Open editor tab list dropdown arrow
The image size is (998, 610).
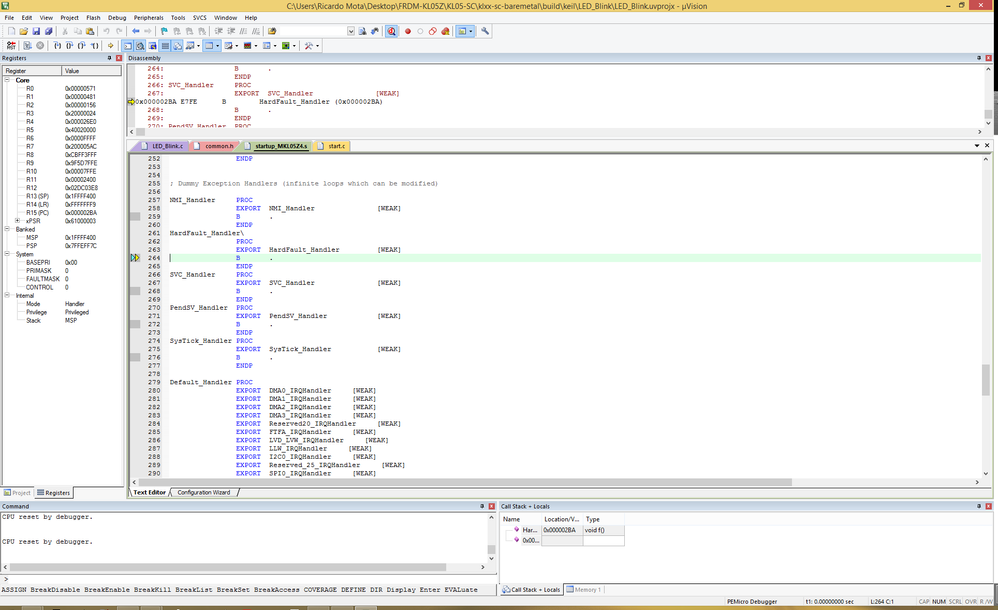coord(977,146)
